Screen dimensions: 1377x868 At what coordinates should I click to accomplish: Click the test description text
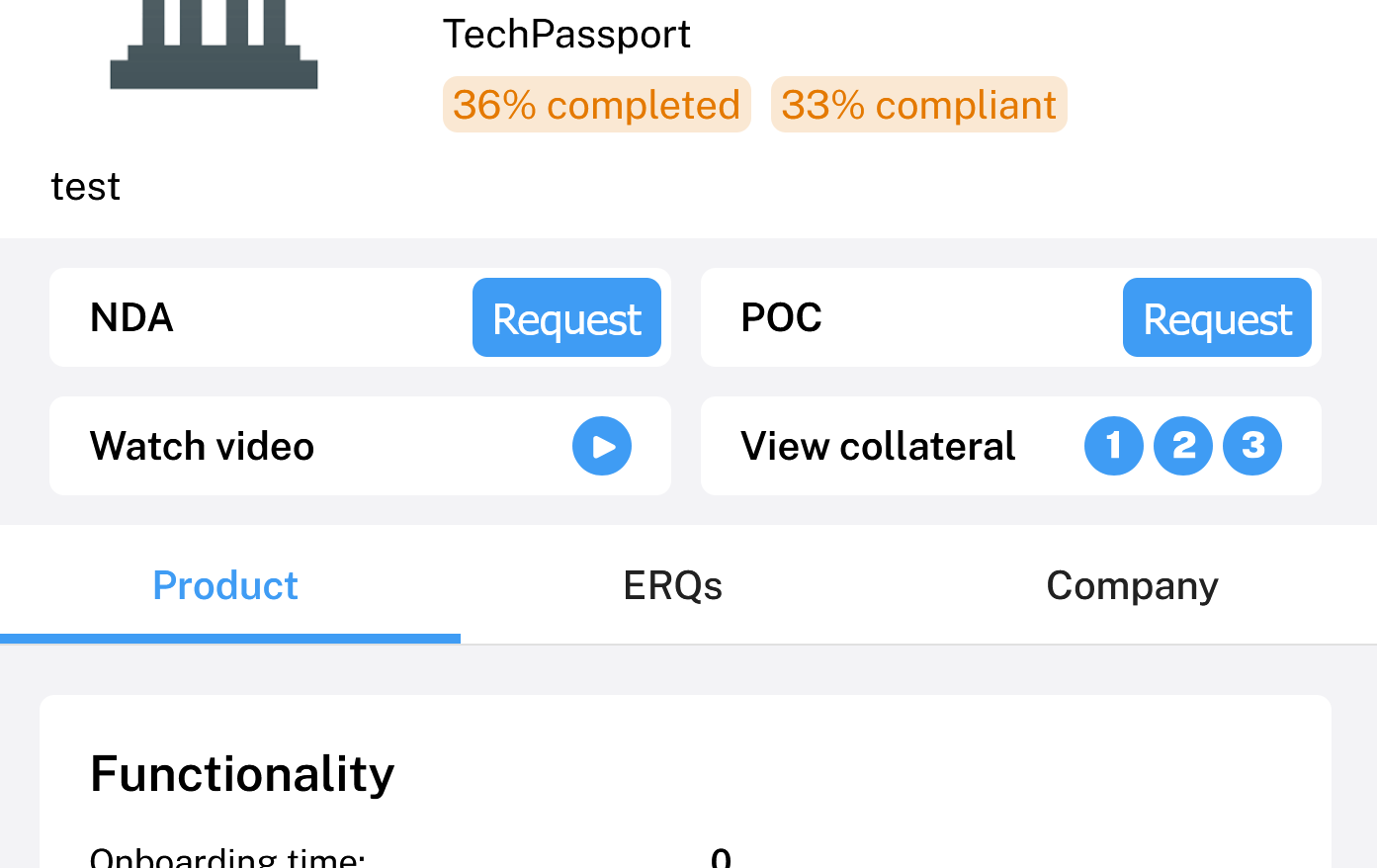(x=86, y=187)
